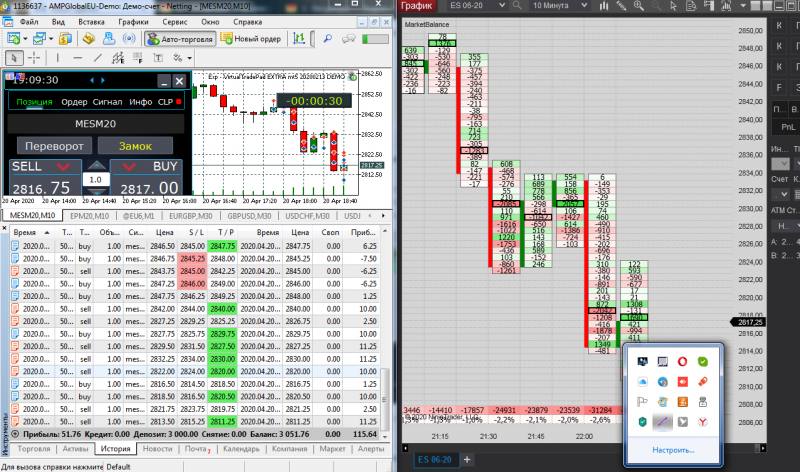Switch to the Новости terminal tab

tap(157, 449)
